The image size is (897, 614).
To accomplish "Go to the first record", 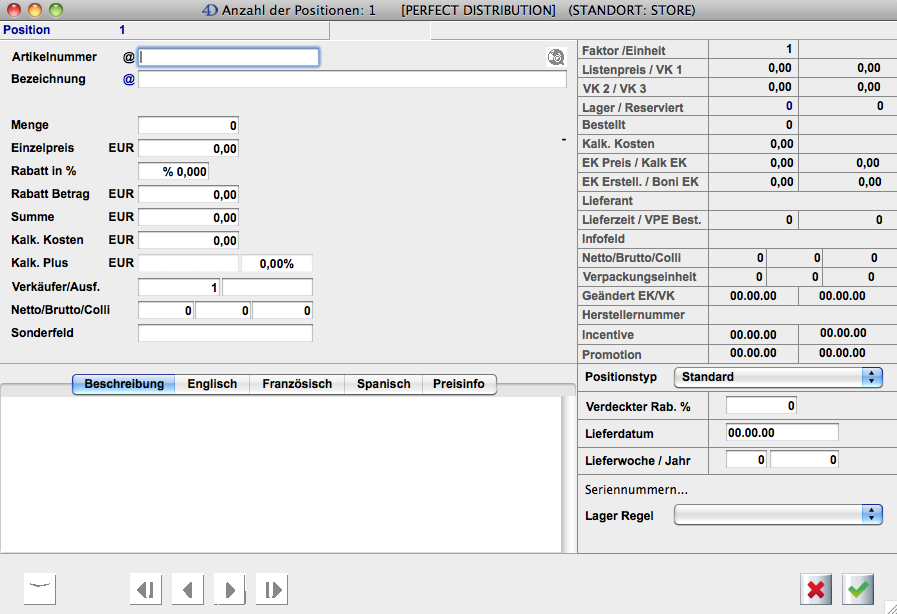I will click(145, 589).
